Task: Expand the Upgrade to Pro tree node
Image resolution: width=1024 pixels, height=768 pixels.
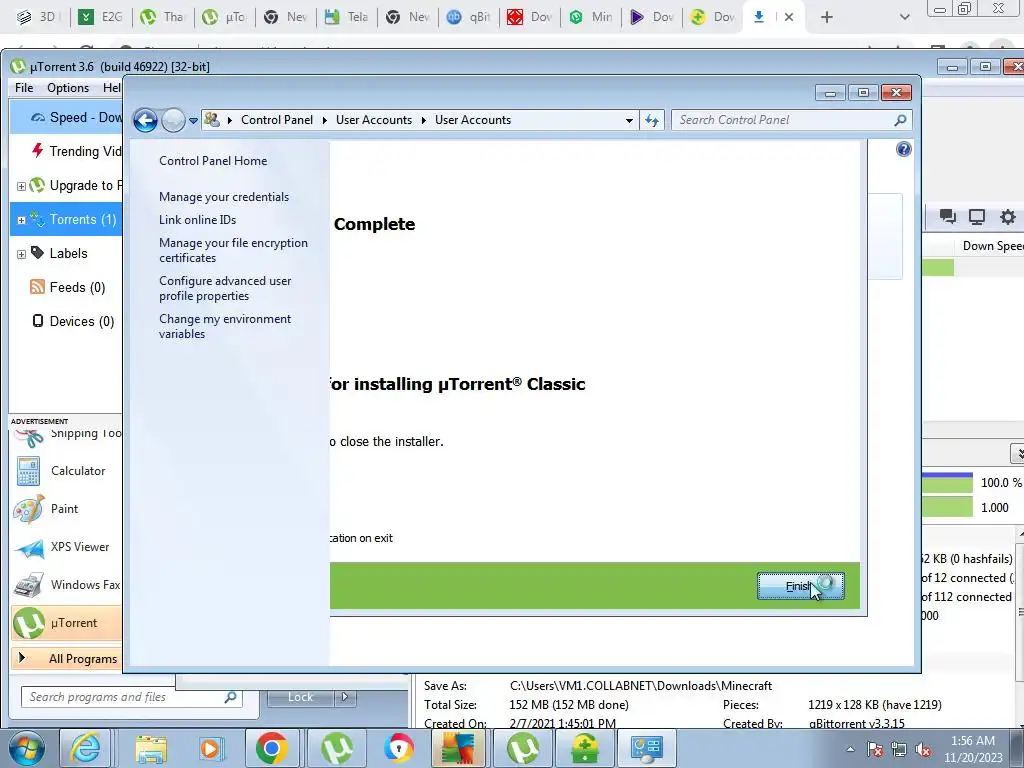Action: point(21,186)
